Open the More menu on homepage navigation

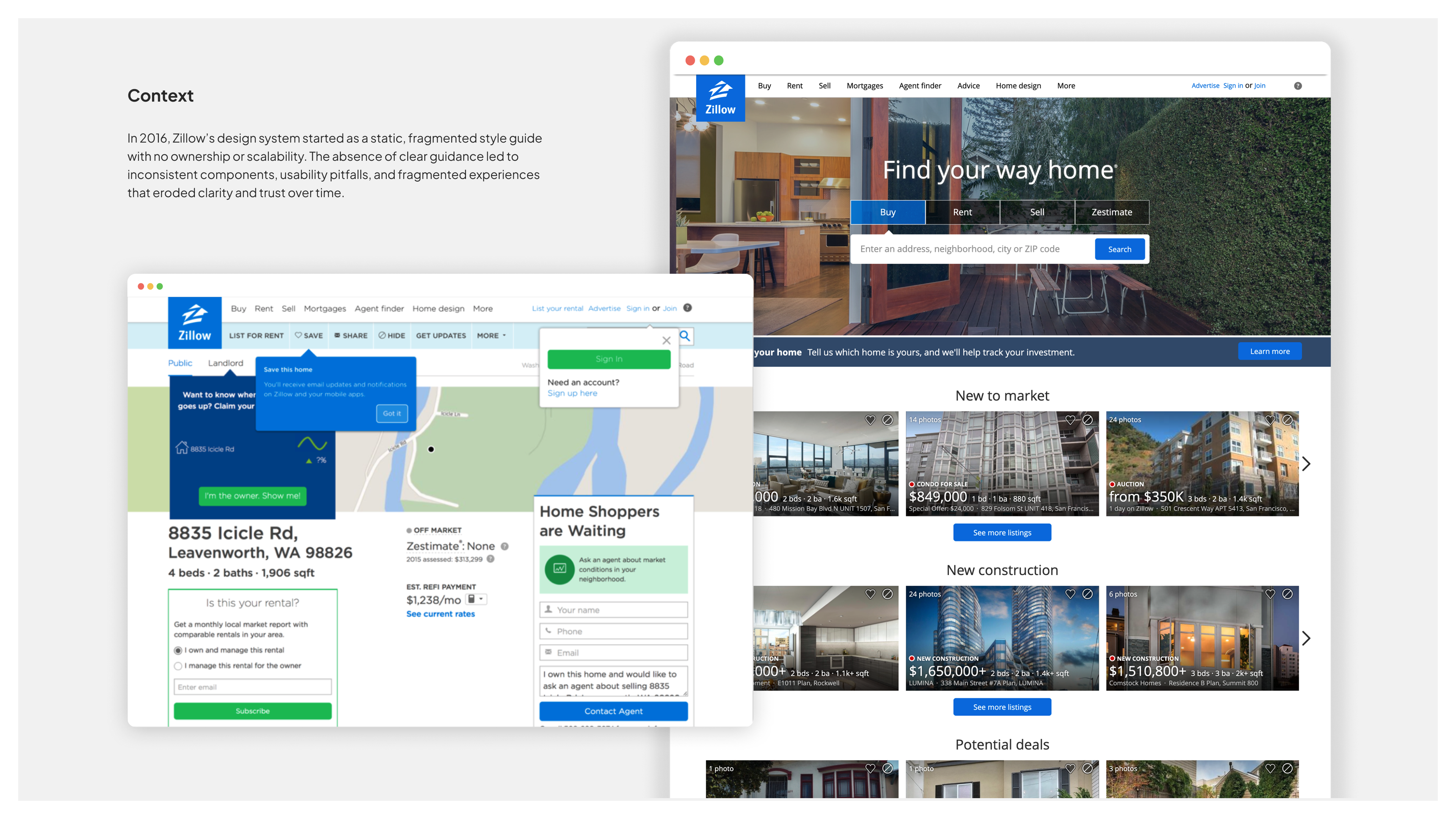click(1066, 86)
